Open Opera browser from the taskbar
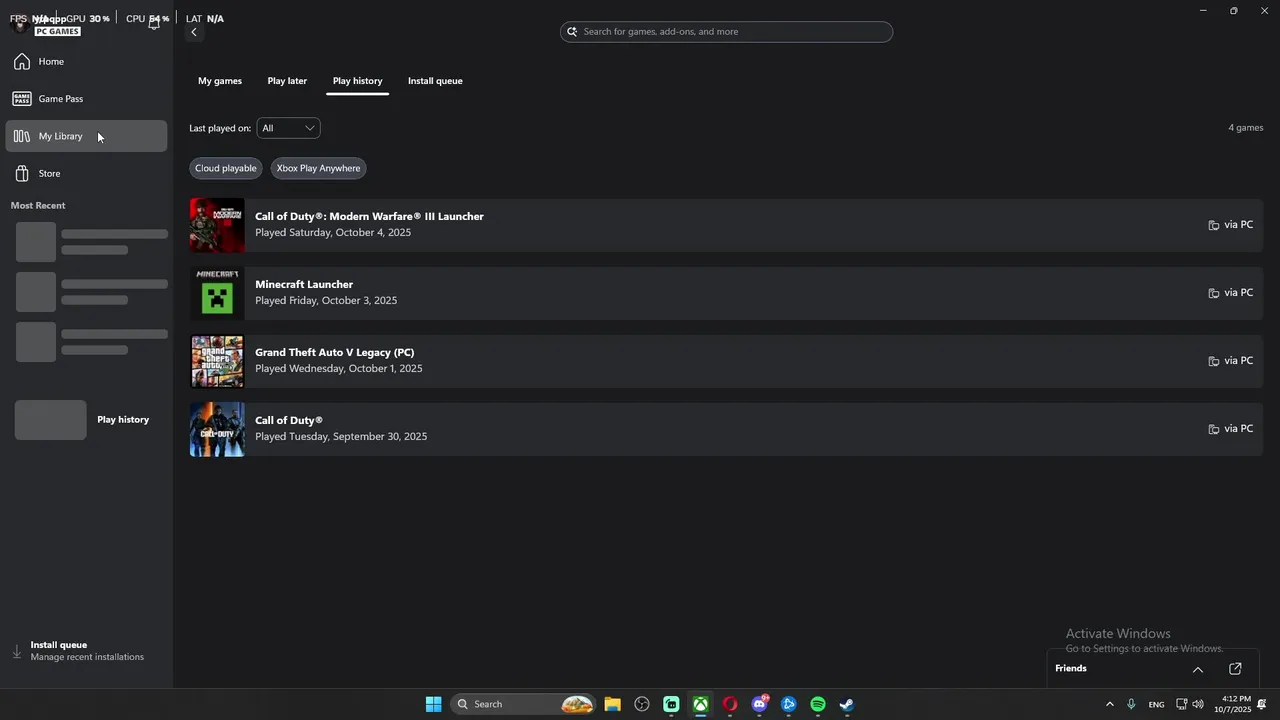Screen dimensions: 1280x720 pos(730,704)
